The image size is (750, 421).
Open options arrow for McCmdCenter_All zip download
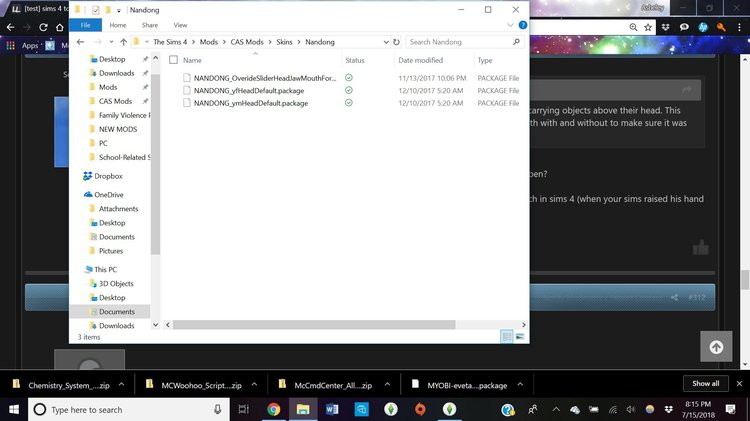[387, 385]
